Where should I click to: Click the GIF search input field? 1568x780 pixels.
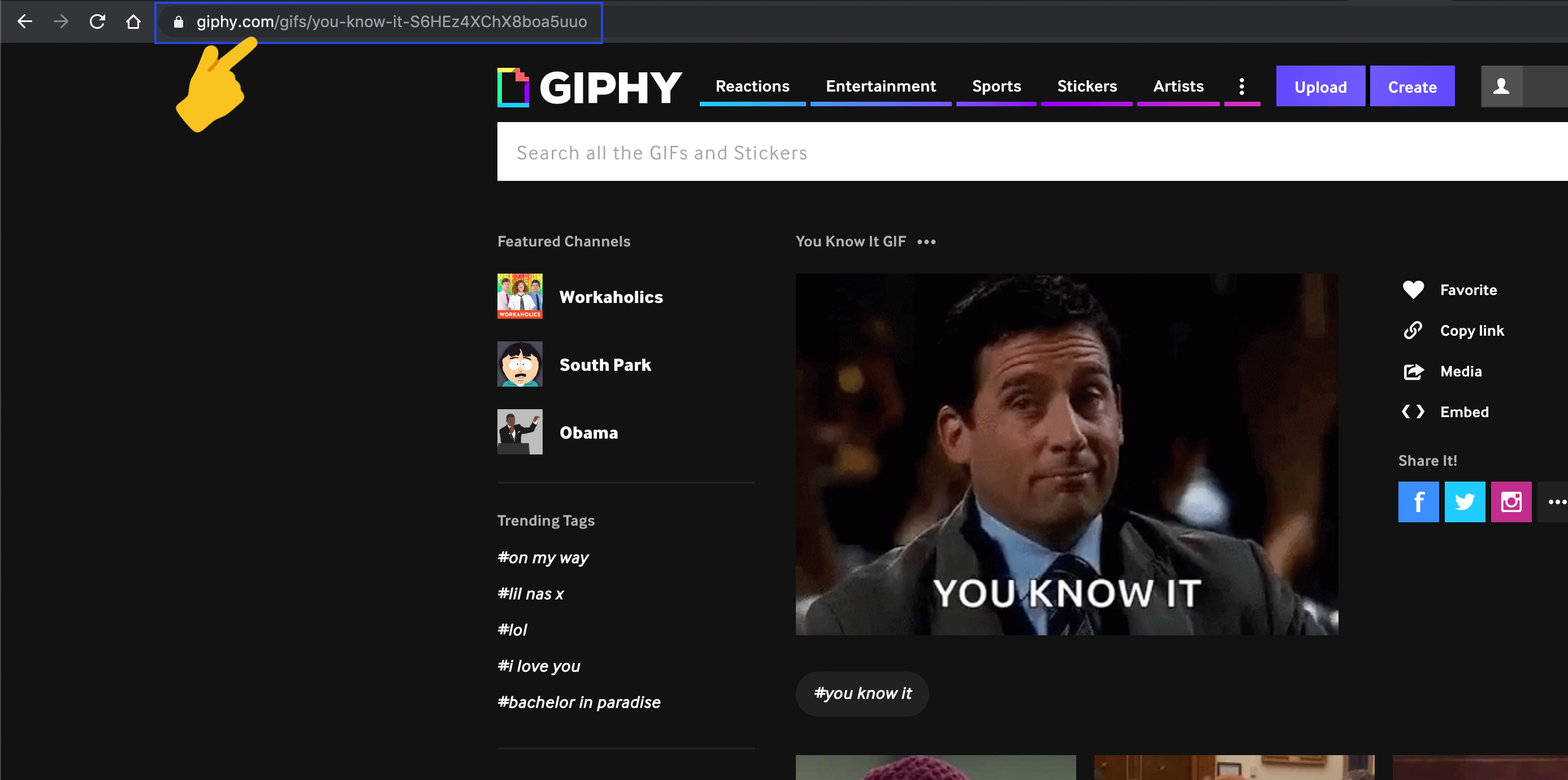click(x=852, y=152)
